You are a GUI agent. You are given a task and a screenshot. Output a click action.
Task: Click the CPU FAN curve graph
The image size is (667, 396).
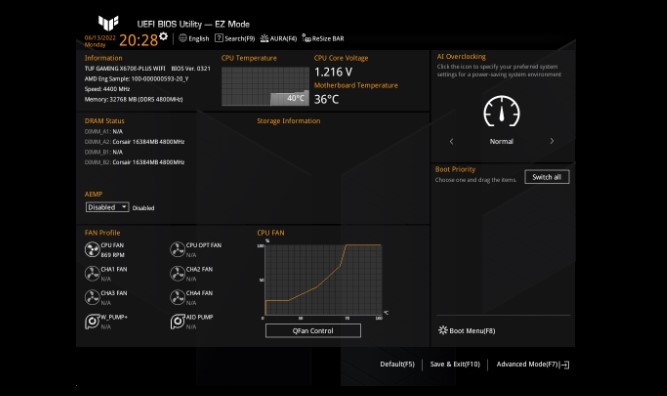(x=323, y=280)
